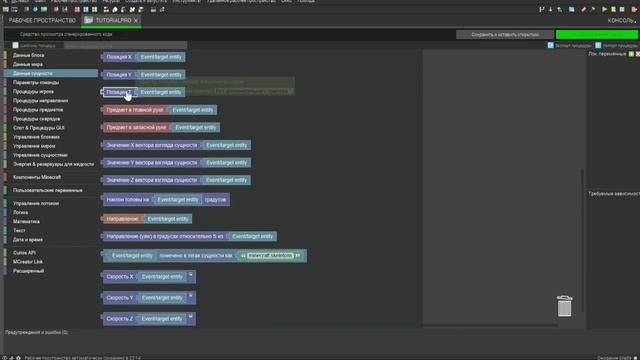Click the orange export mod icon
The image size is (640, 360).
(x=634, y=9)
